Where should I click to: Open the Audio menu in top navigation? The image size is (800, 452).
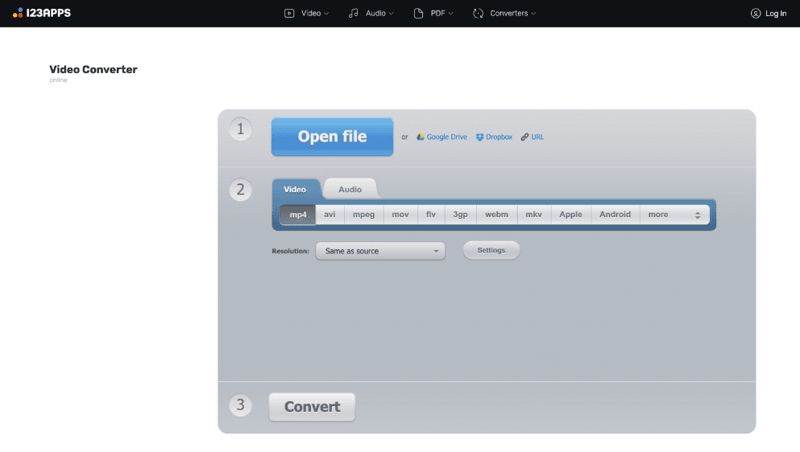click(371, 13)
